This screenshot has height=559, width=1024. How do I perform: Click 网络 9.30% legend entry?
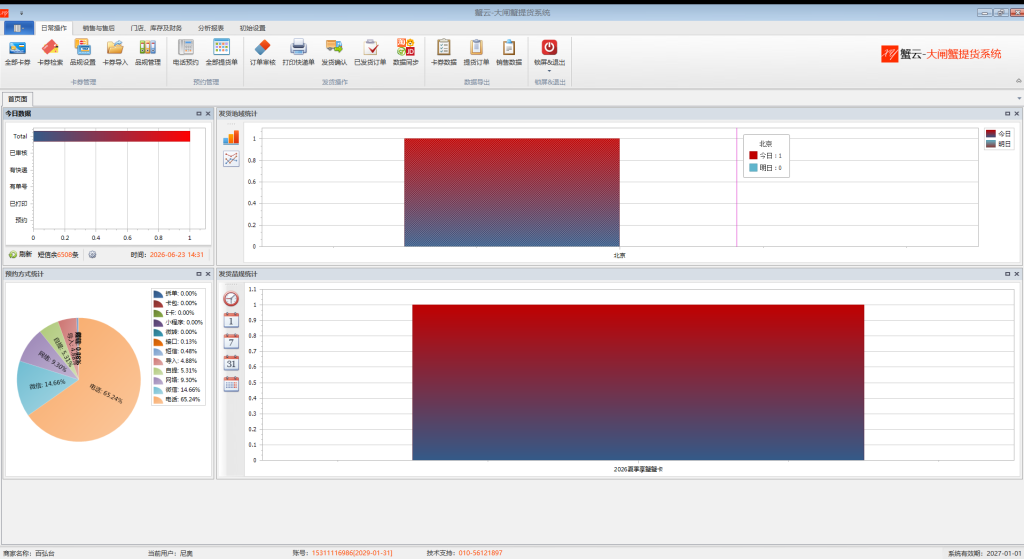pyautogui.click(x=177, y=380)
